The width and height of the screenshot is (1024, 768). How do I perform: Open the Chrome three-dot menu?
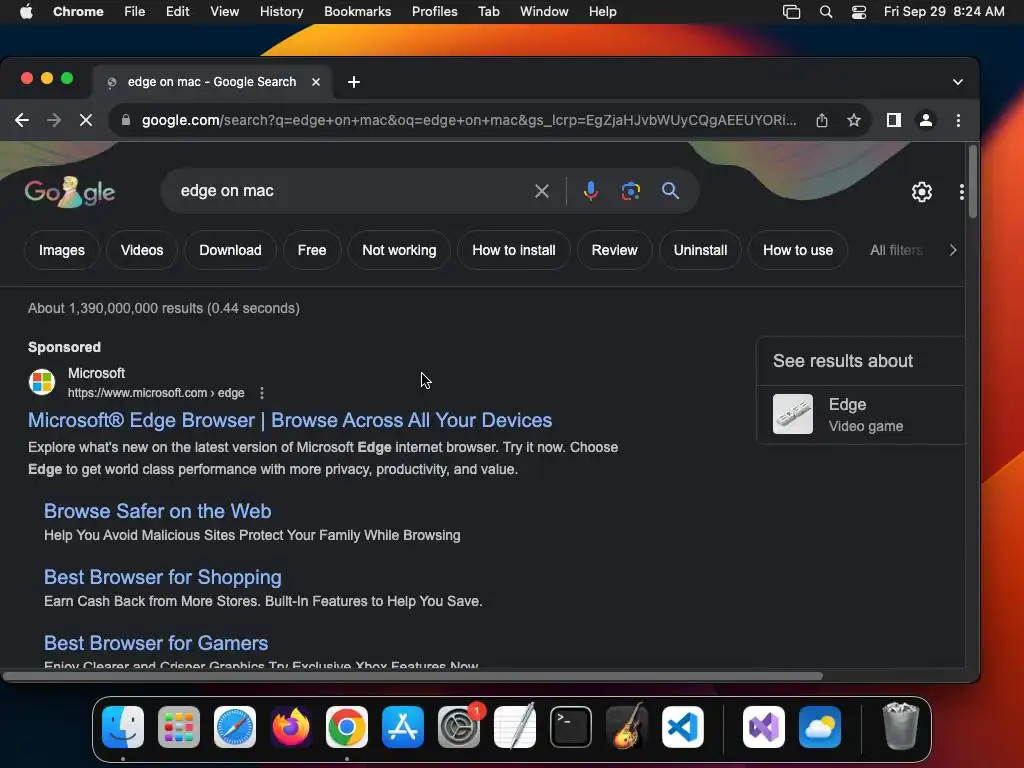click(958, 120)
